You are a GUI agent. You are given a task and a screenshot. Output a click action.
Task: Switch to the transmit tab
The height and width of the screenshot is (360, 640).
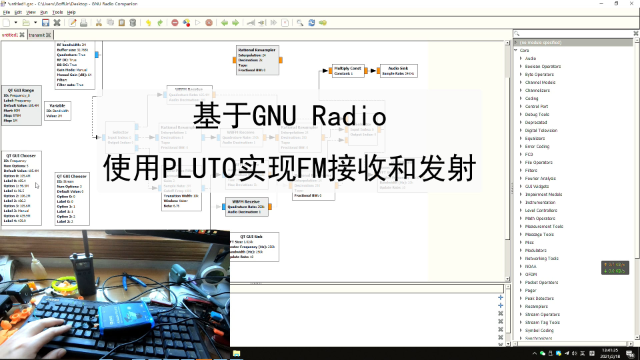pos(37,35)
